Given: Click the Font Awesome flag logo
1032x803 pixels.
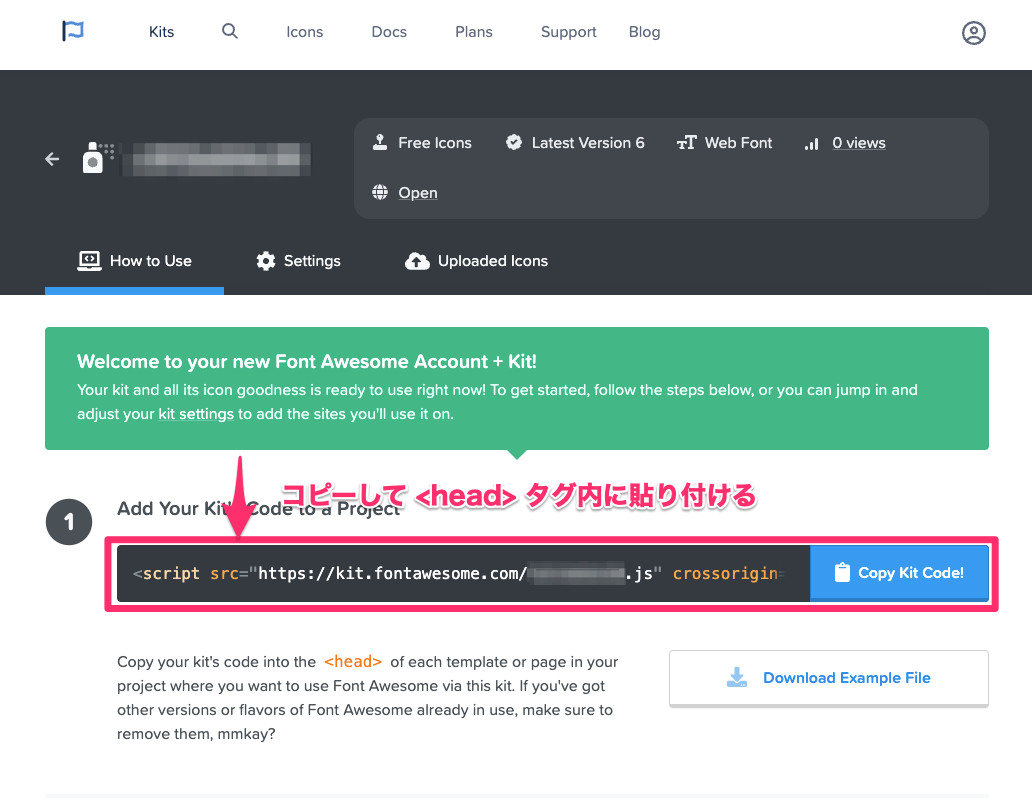Looking at the screenshot, I should point(73,31).
